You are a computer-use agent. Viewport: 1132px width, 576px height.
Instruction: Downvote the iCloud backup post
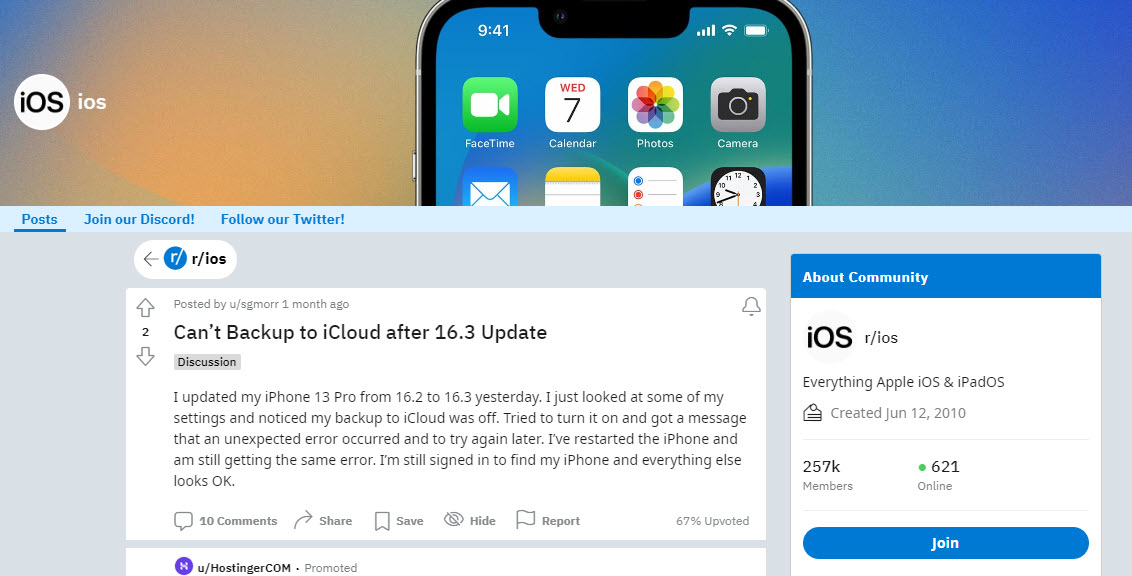(x=145, y=356)
